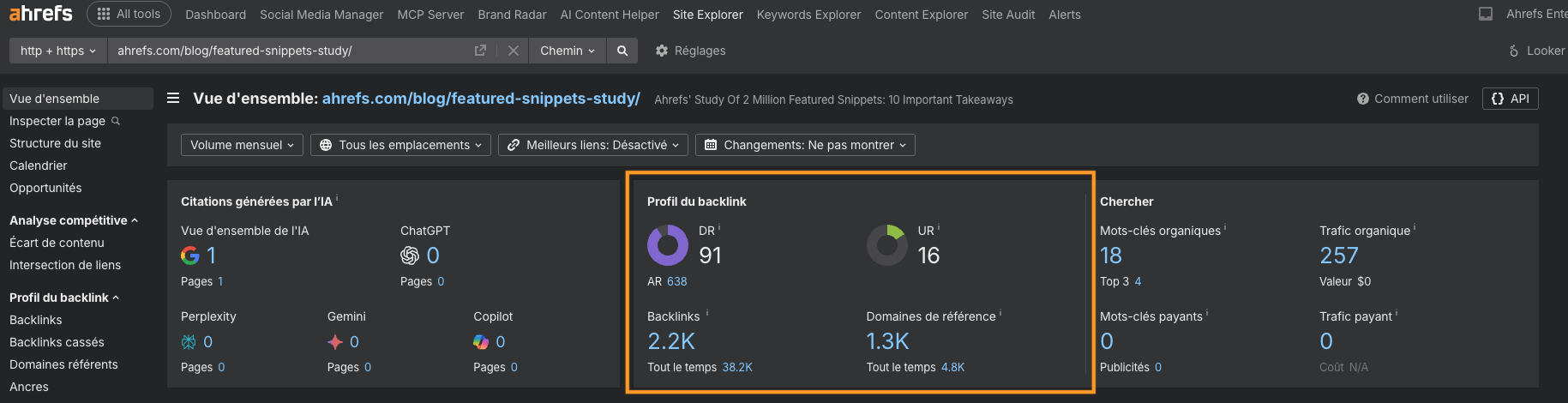Open Opportunités in sidebar
1568x403 pixels.
(x=45, y=188)
